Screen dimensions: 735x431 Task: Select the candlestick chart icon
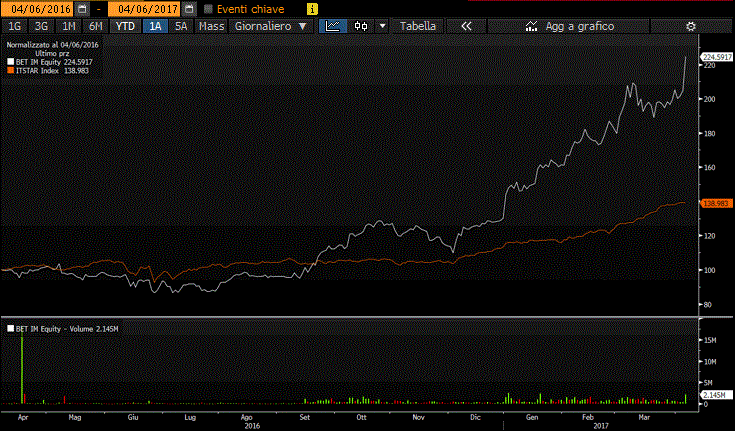point(360,26)
